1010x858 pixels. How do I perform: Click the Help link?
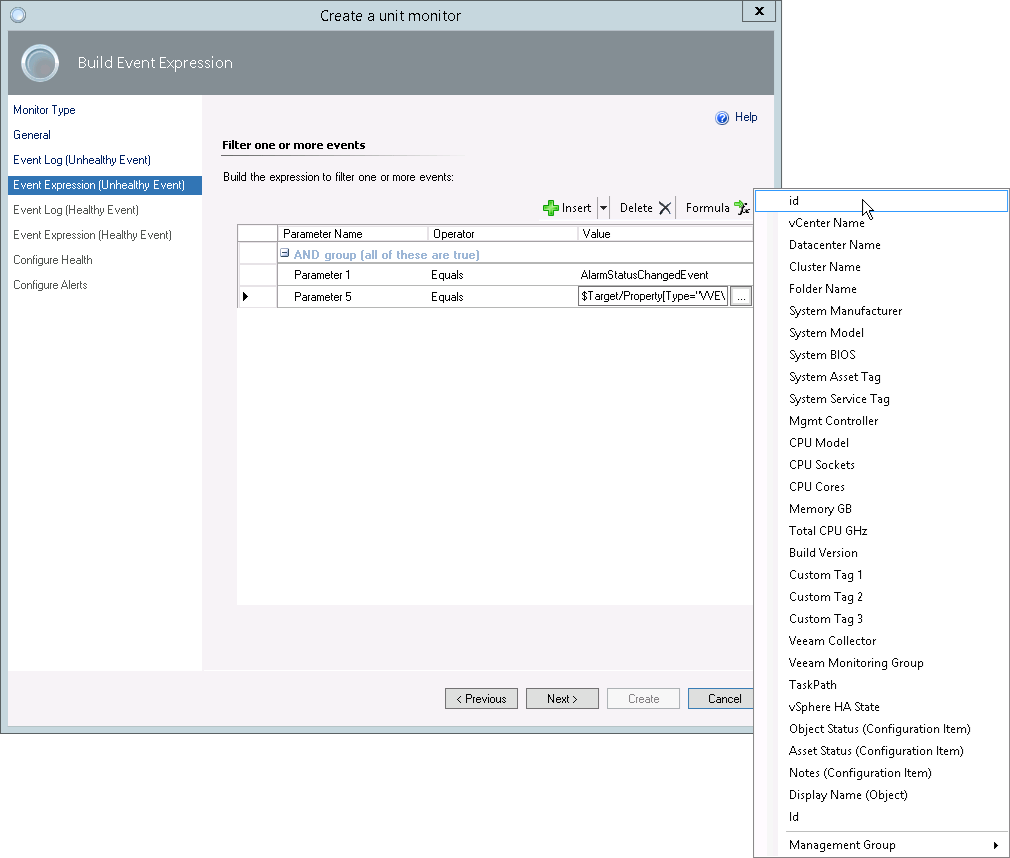click(746, 117)
